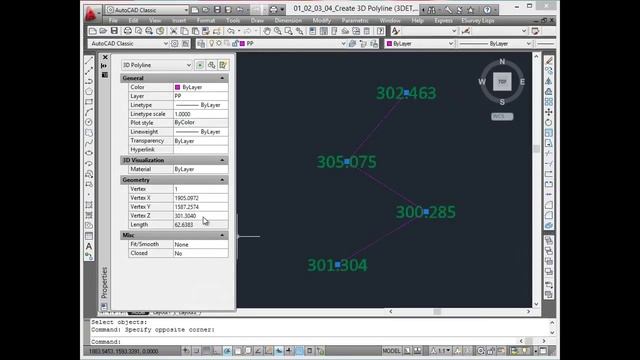640x360 pixels.
Task: Open the Format menu
Action: 206,20
